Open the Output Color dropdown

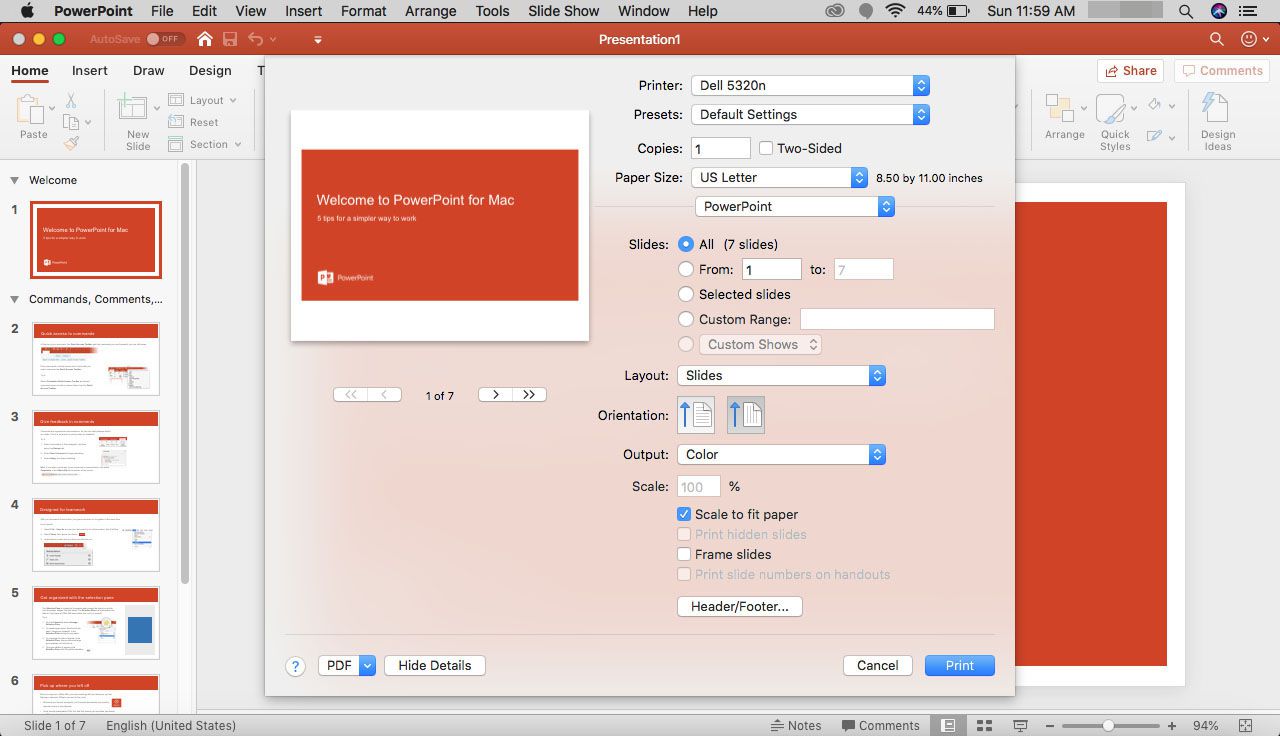tap(781, 454)
